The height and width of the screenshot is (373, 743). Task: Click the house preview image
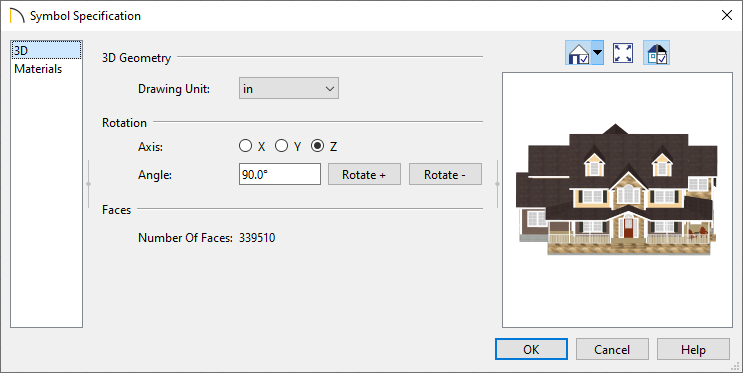click(x=617, y=190)
